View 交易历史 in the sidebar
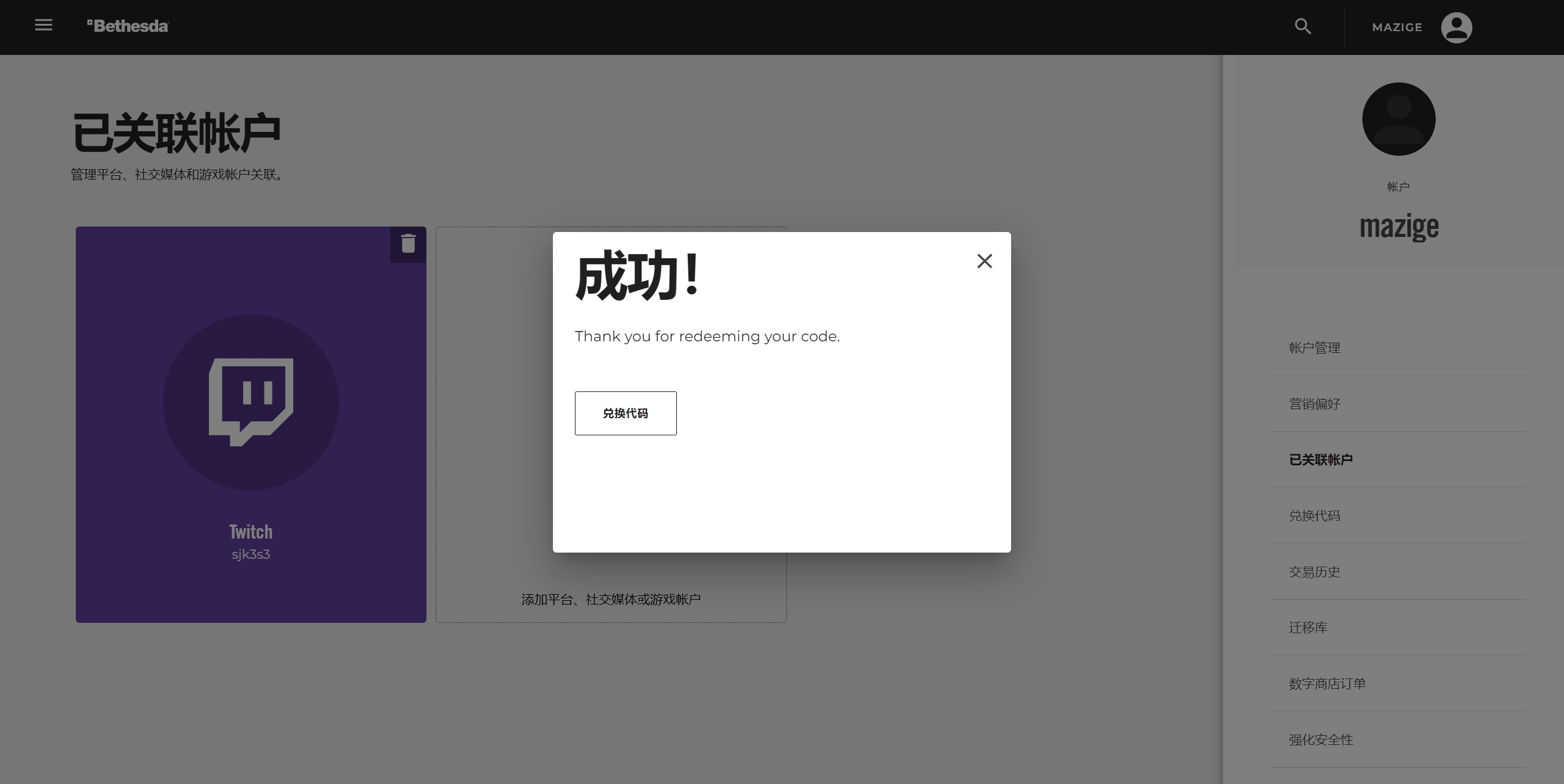Screen dimensions: 1564x784 pos(1315,572)
